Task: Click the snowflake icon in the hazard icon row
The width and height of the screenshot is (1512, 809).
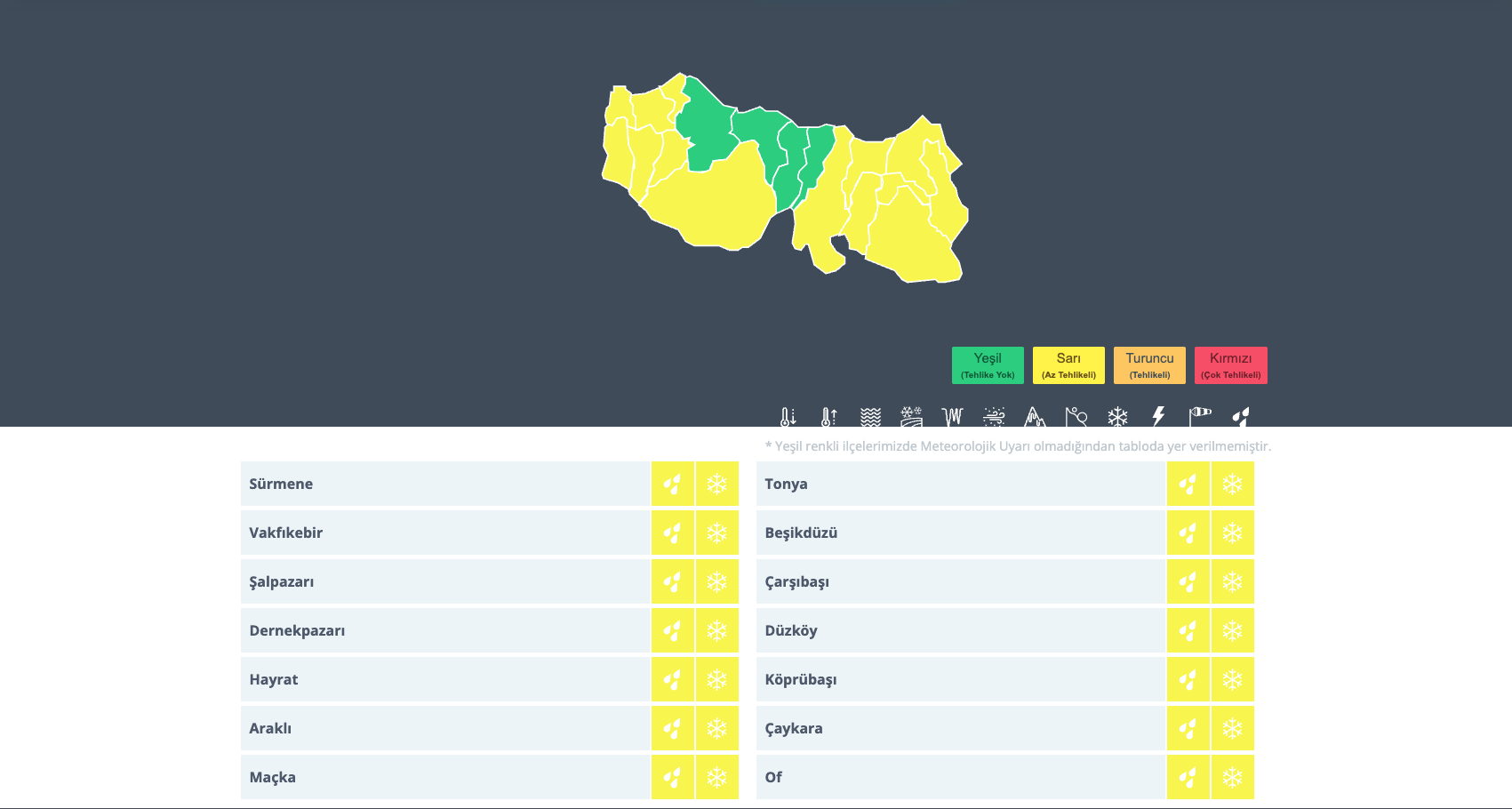Action: pyautogui.click(x=1117, y=417)
